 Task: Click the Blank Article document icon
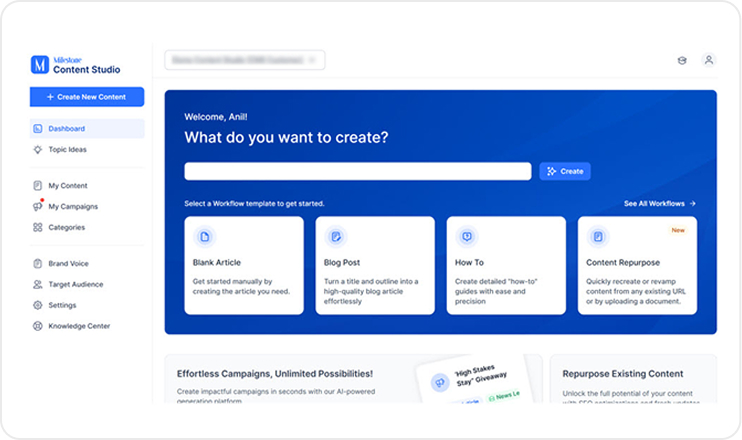tap(205, 237)
